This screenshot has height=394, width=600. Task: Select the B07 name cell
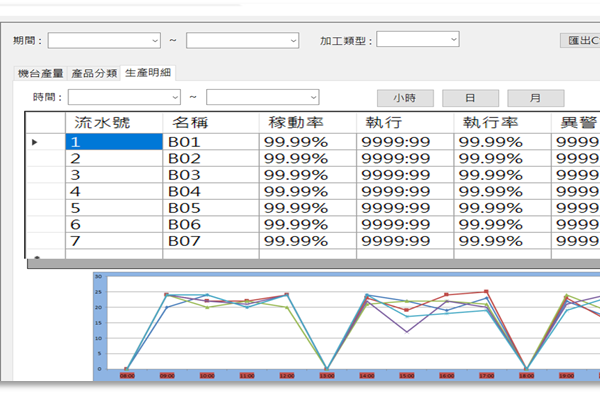[x=211, y=241]
